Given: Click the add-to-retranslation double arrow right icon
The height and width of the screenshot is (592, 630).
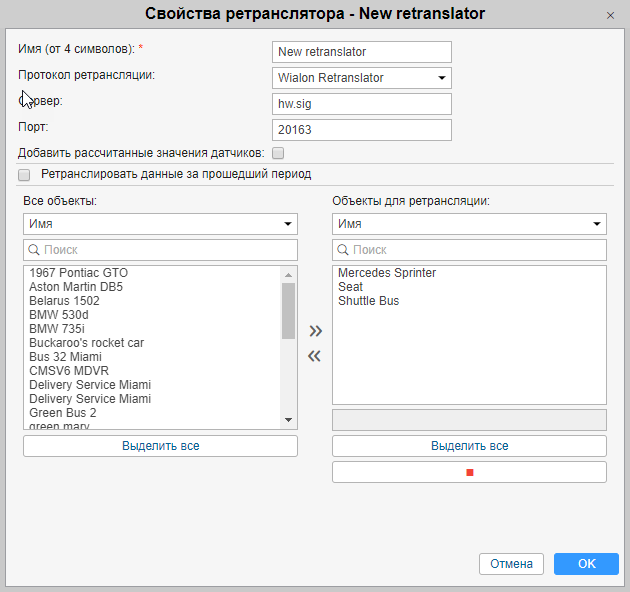Looking at the screenshot, I should coord(315,331).
